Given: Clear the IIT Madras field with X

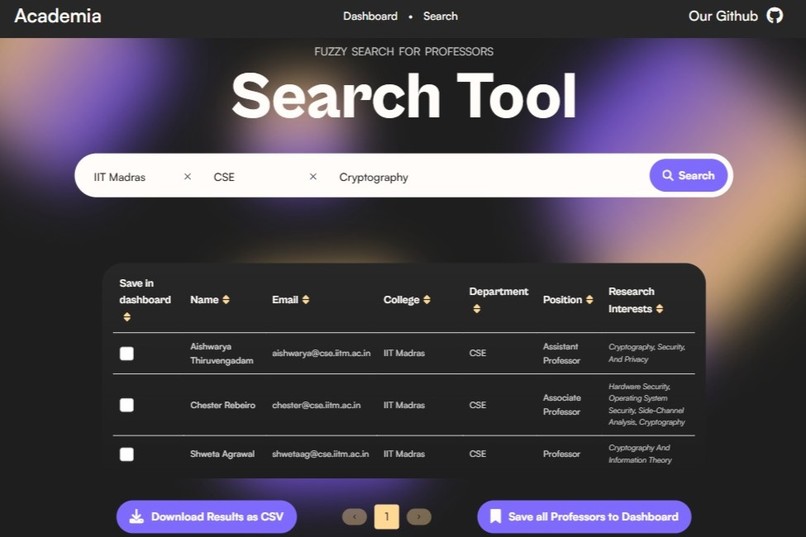Looking at the screenshot, I should [x=188, y=176].
